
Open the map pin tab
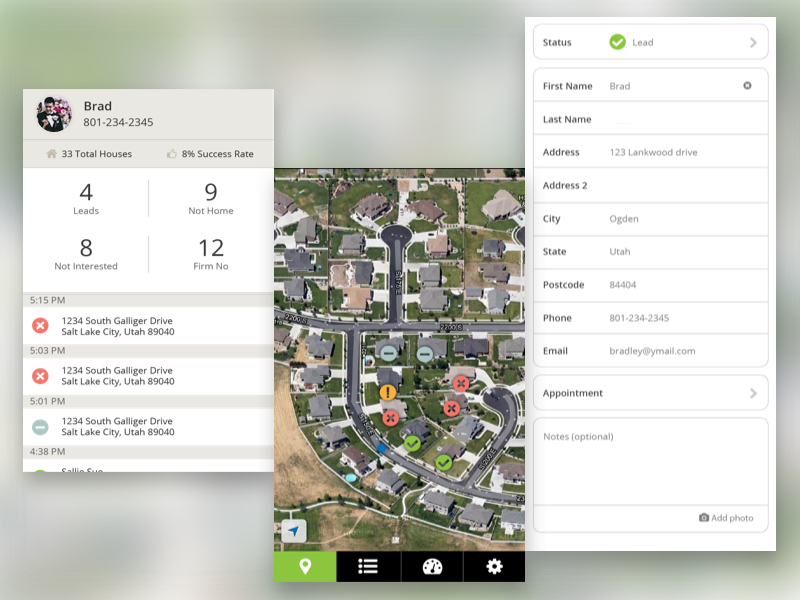305,566
